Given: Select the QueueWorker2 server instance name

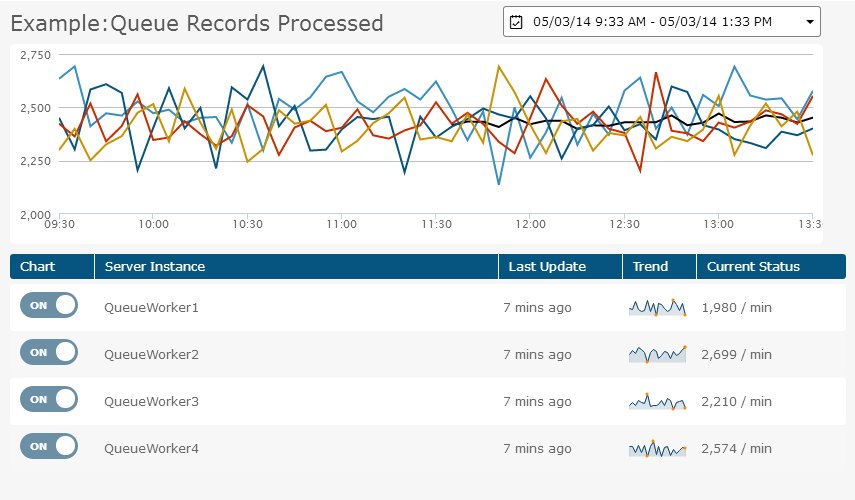Looking at the screenshot, I should [152, 354].
